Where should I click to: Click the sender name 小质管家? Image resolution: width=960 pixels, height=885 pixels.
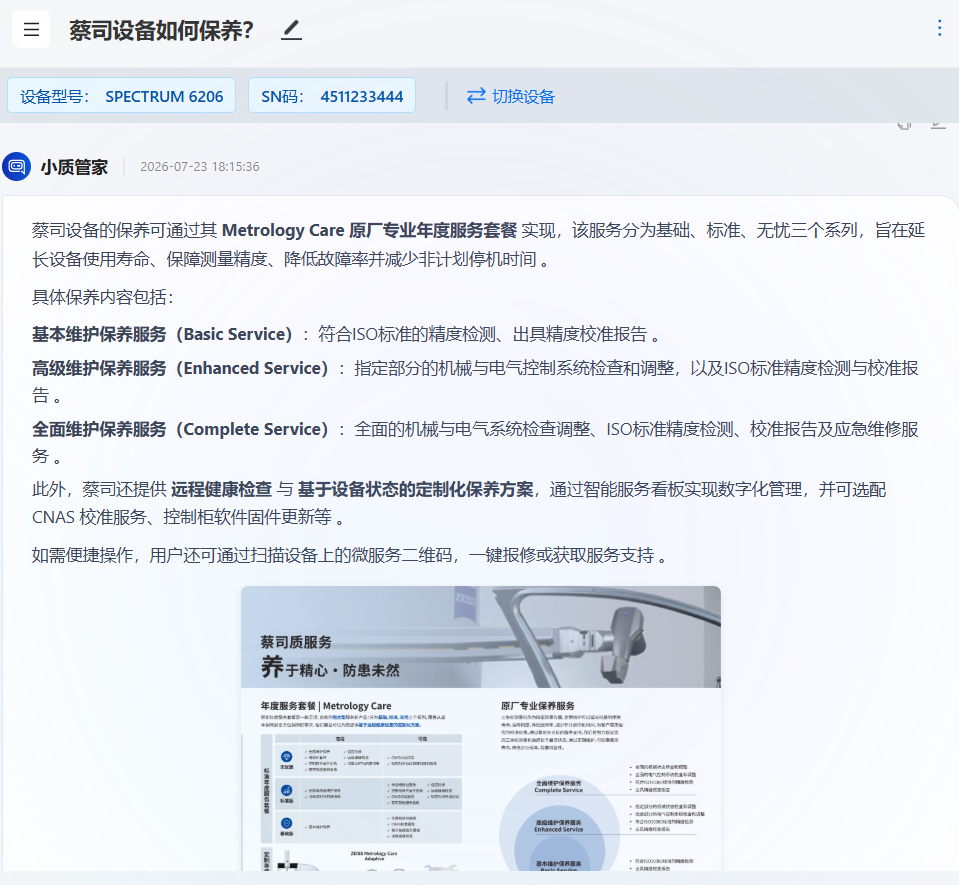75,167
